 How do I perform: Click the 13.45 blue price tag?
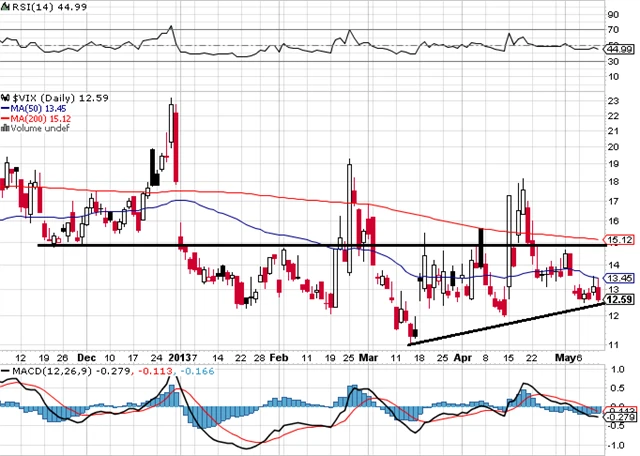[619, 279]
